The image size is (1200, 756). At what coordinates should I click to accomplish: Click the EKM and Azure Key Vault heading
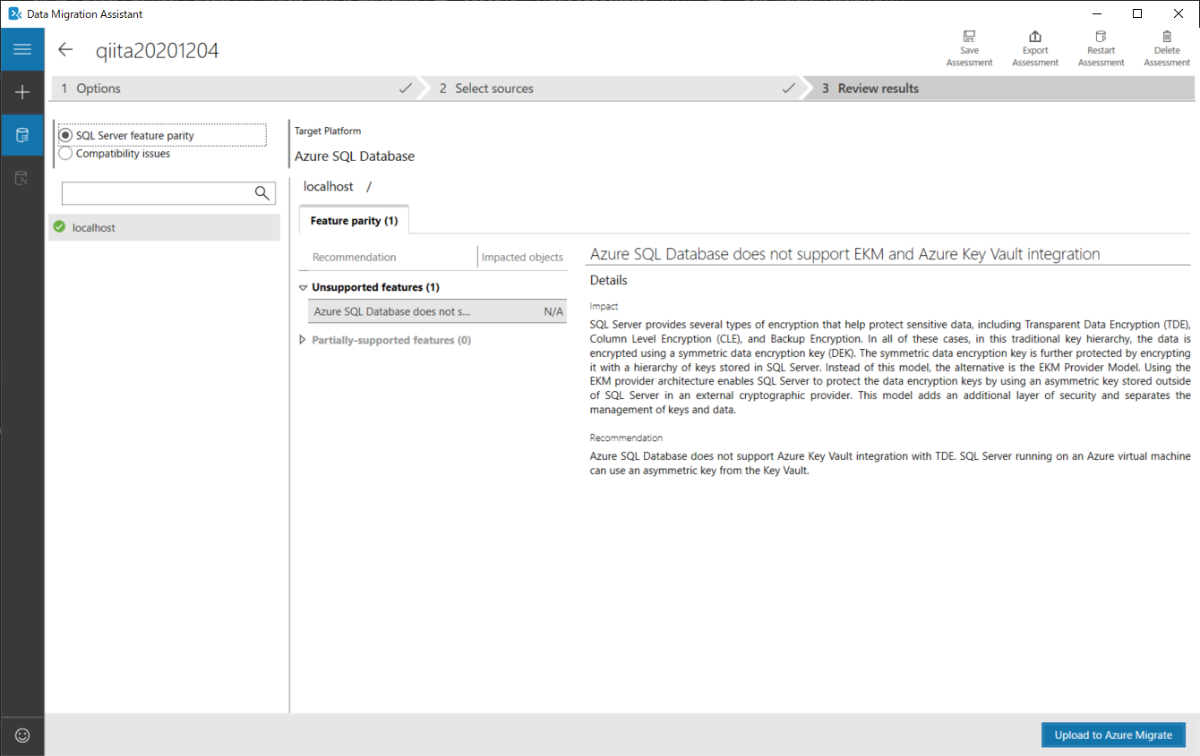coord(845,254)
